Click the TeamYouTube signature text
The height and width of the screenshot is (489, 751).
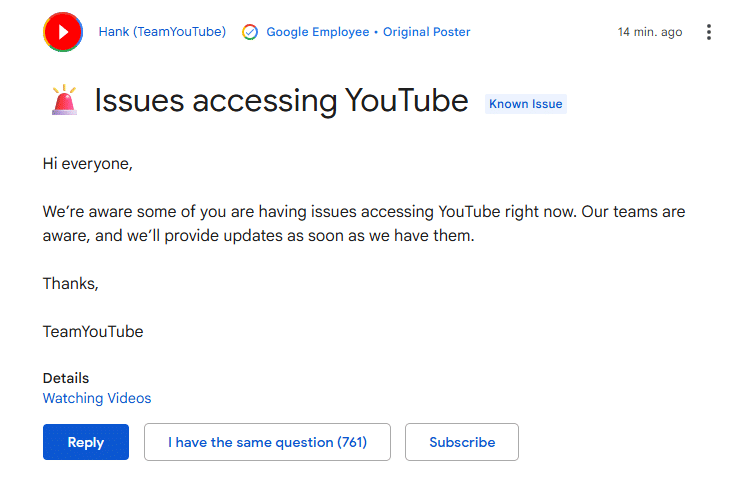pyautogui.click(x=93, y=331)
